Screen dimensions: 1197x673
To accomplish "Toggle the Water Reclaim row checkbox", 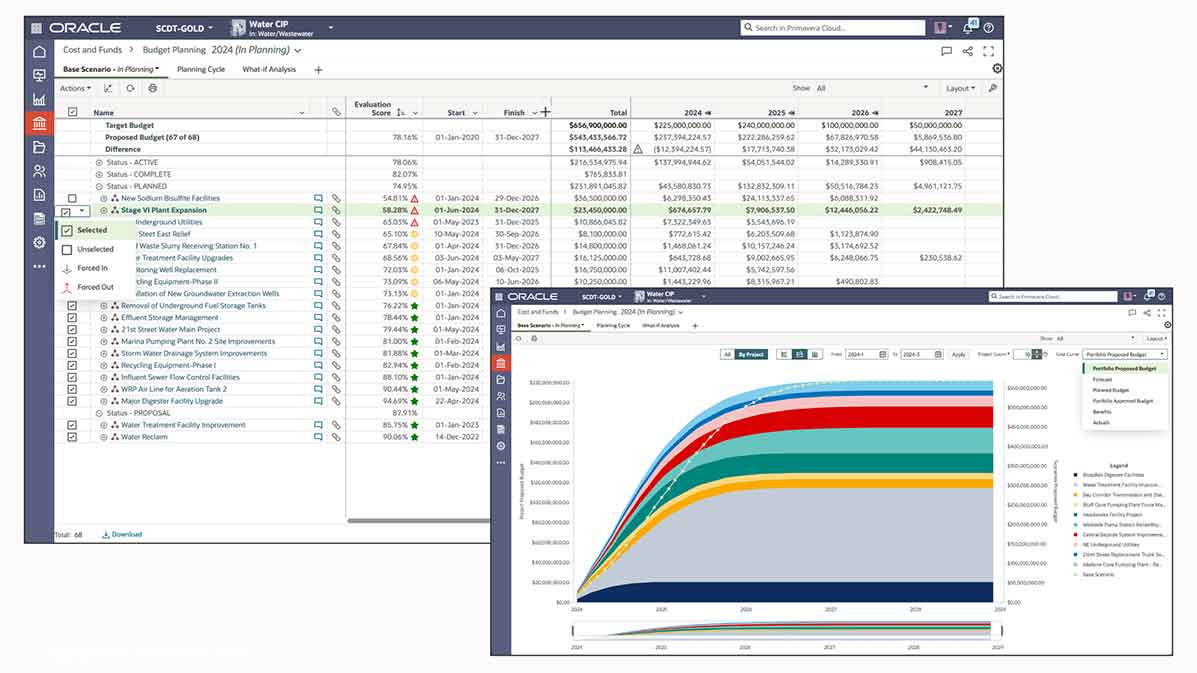I will click(x=72, y=437).
